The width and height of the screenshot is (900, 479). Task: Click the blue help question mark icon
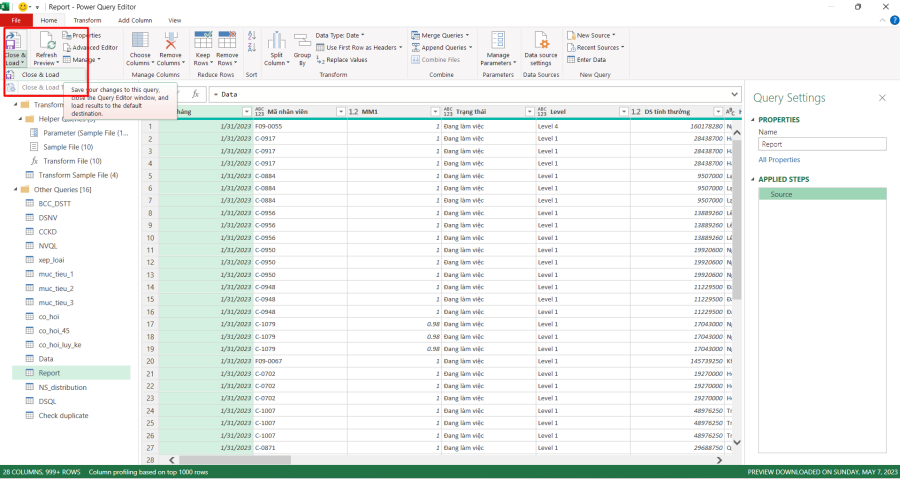(894, 20)
